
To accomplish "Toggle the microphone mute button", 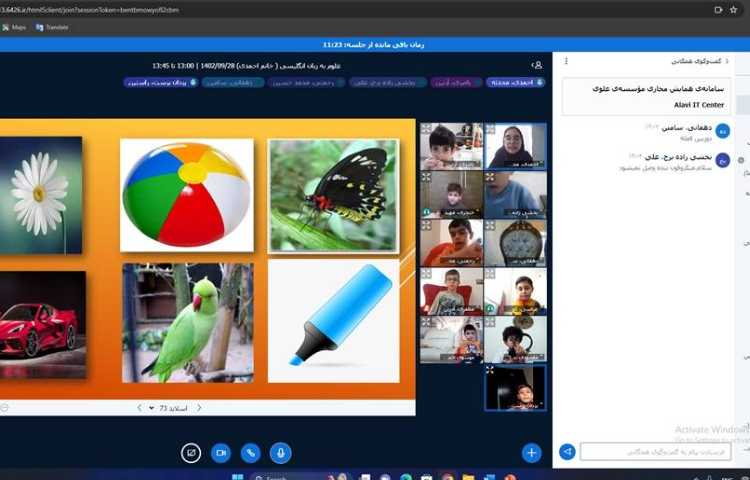I will tap(280, 453).
